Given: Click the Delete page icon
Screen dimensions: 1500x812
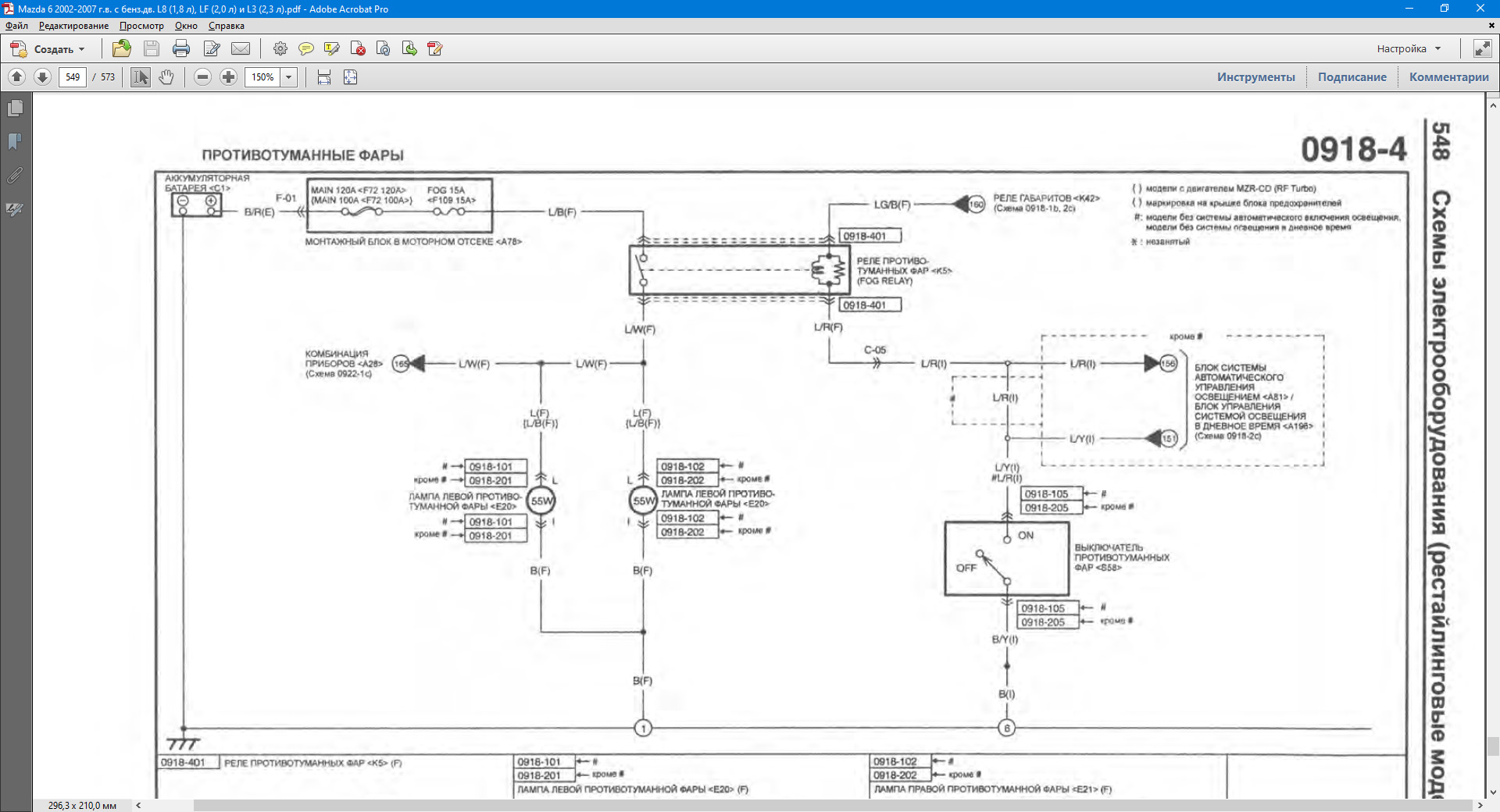Looking at the screenshot, I should pos(358,48).
